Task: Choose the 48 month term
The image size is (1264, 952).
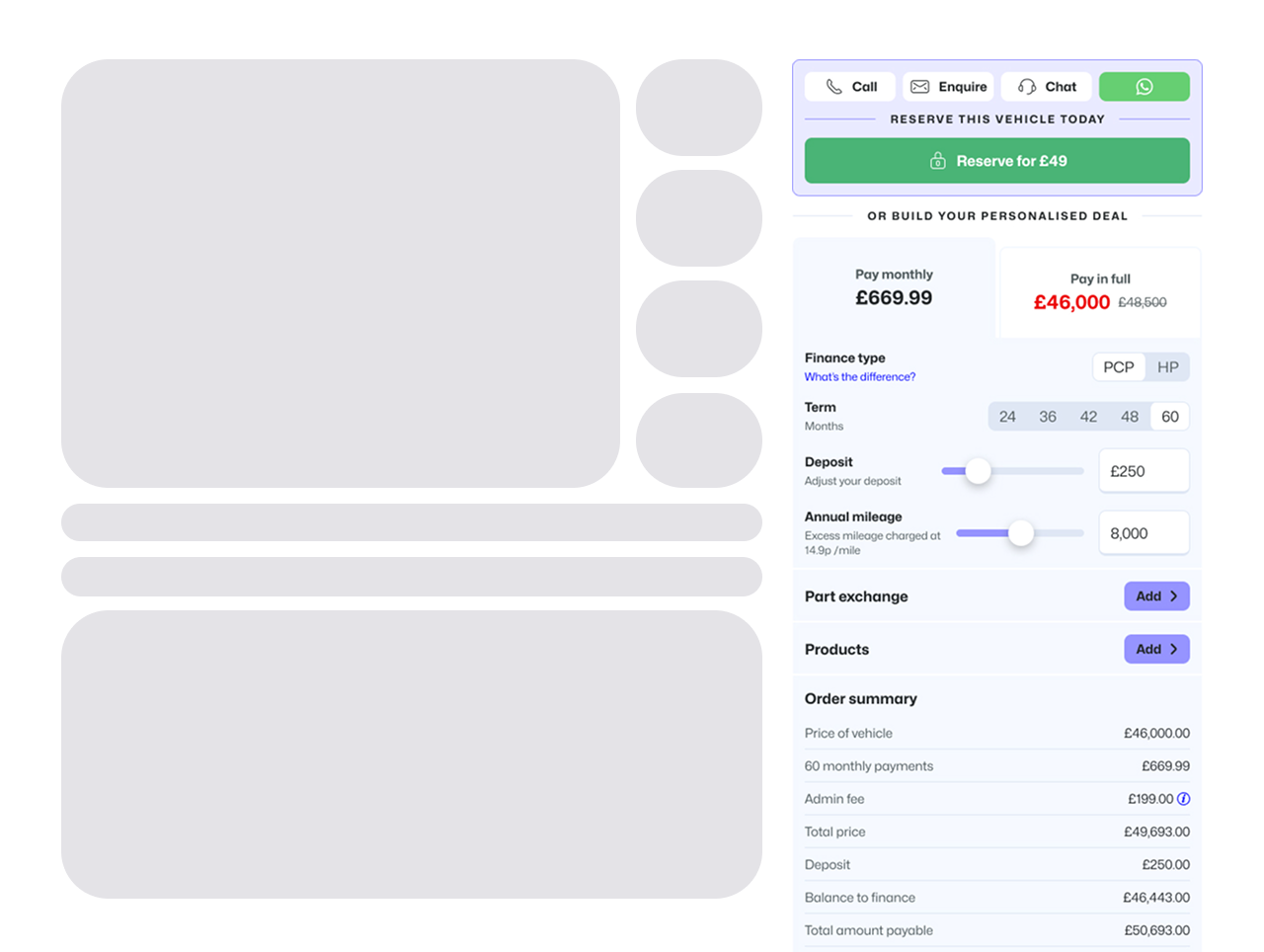Action: pyautogui.click(x=1130, y=417)
